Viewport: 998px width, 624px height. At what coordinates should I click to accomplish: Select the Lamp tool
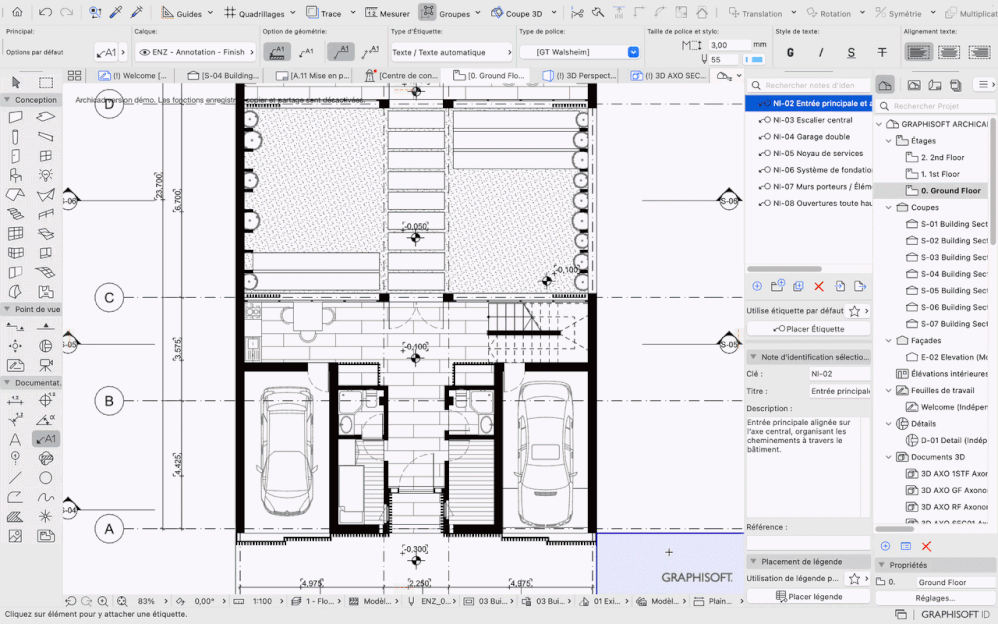pyautogui.click(x=45, y=175)
